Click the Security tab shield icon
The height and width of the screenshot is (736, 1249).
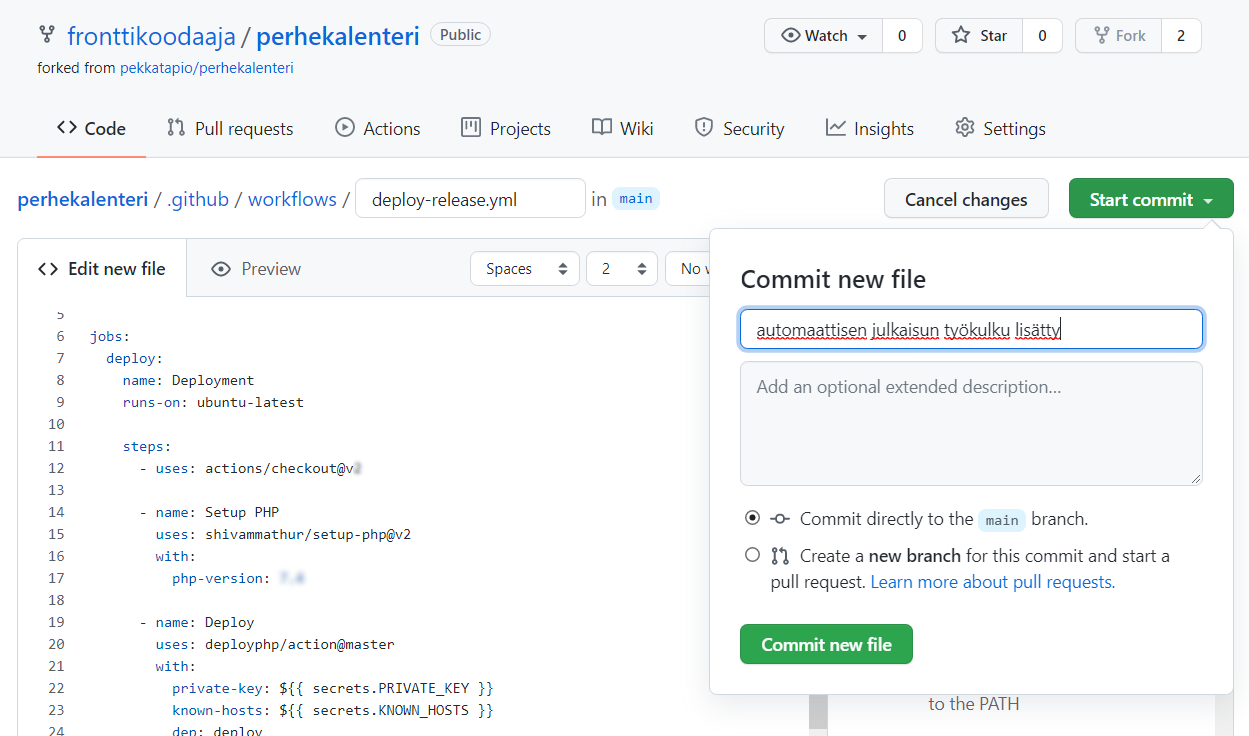(x=704, y=127)
